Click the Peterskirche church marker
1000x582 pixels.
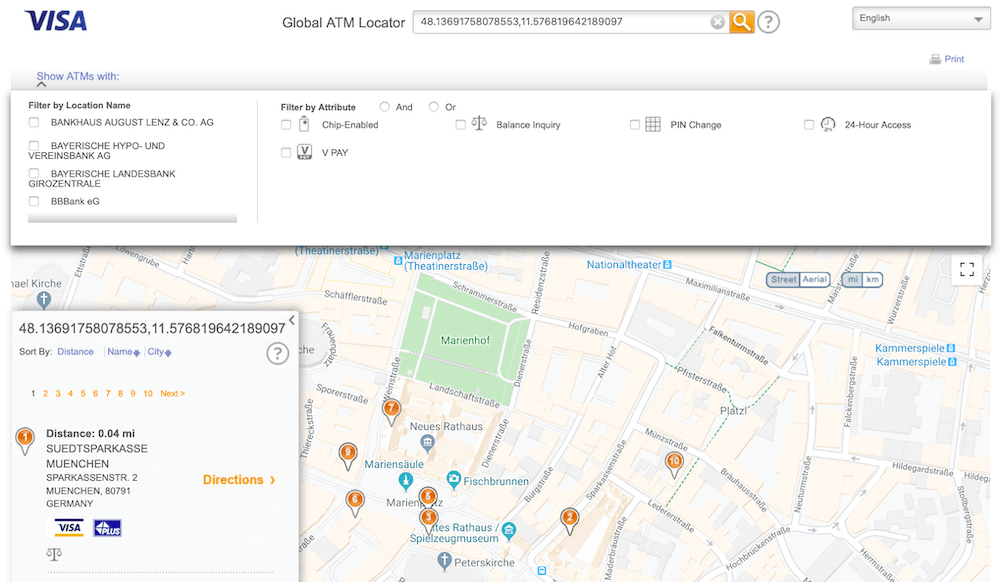(445, 562)
